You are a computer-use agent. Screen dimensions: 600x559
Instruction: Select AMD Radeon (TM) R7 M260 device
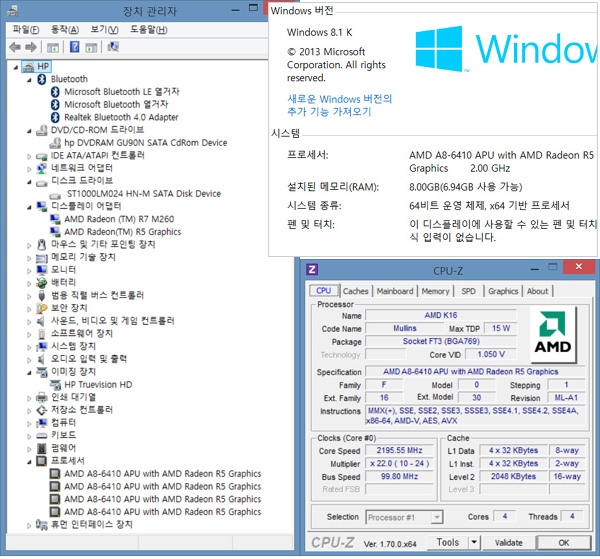point(119,219)
